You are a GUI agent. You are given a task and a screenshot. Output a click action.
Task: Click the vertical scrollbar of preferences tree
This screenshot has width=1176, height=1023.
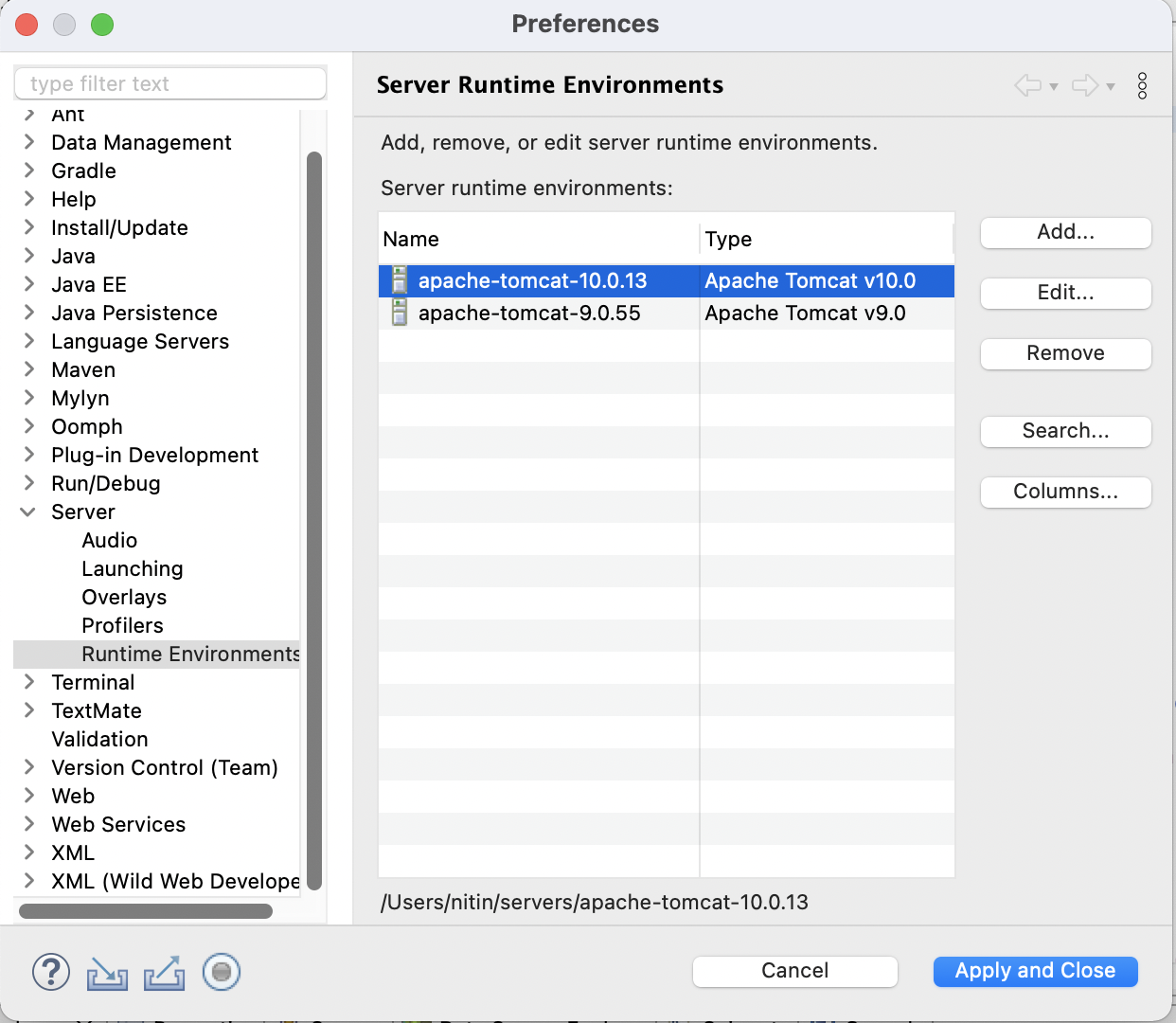(x=314, y=520)
